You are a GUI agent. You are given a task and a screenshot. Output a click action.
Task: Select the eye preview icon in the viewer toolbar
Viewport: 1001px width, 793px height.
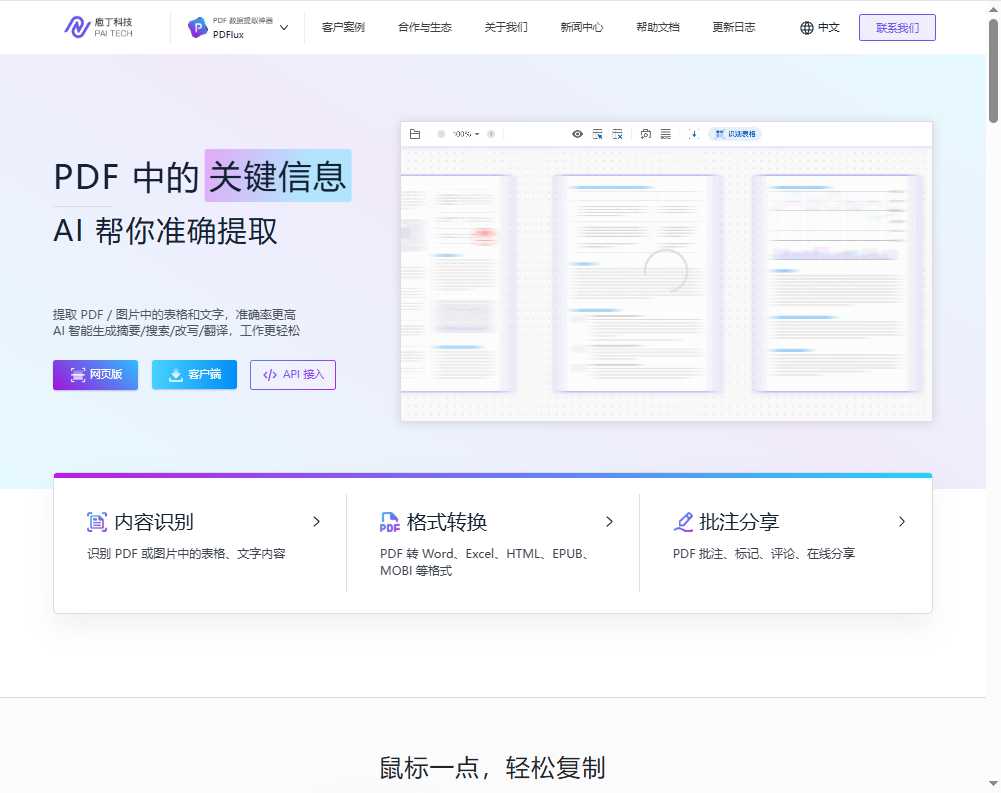(577, 134)
